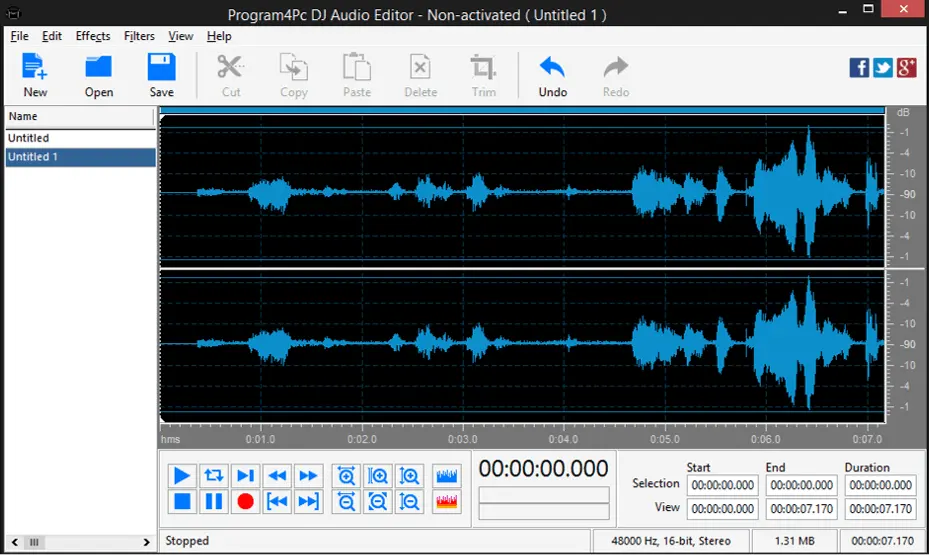929x555 pixels.
Task: Start playback with the Play button
Action: point(182,476)
